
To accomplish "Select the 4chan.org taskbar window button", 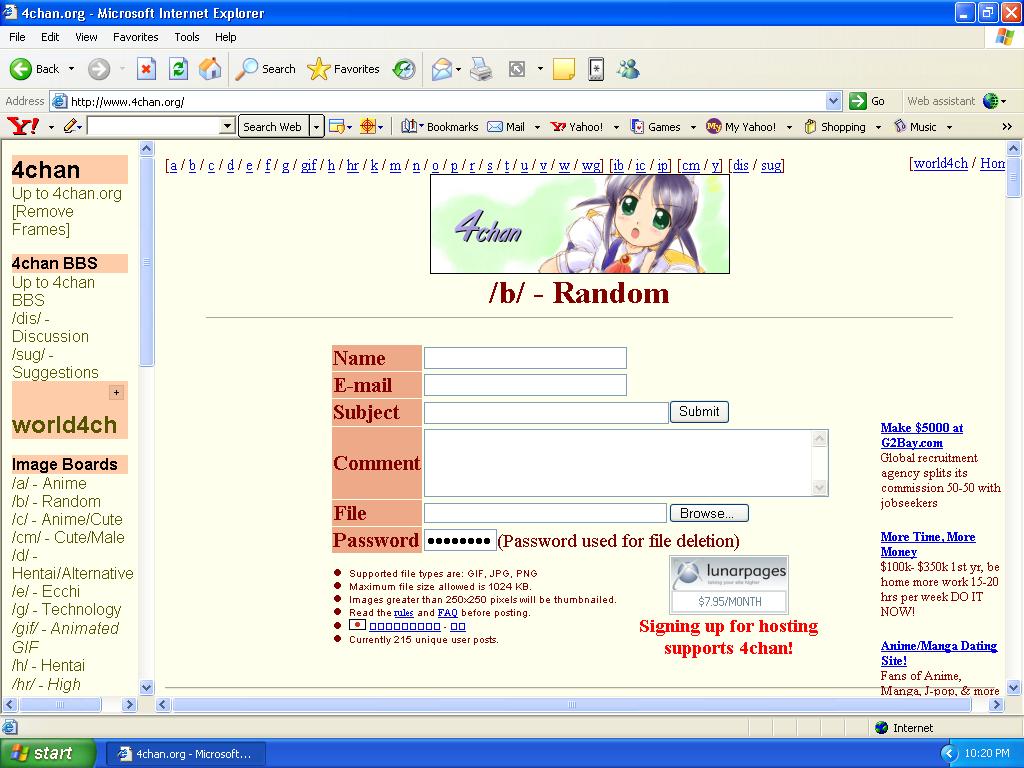I will coord(185,754).
